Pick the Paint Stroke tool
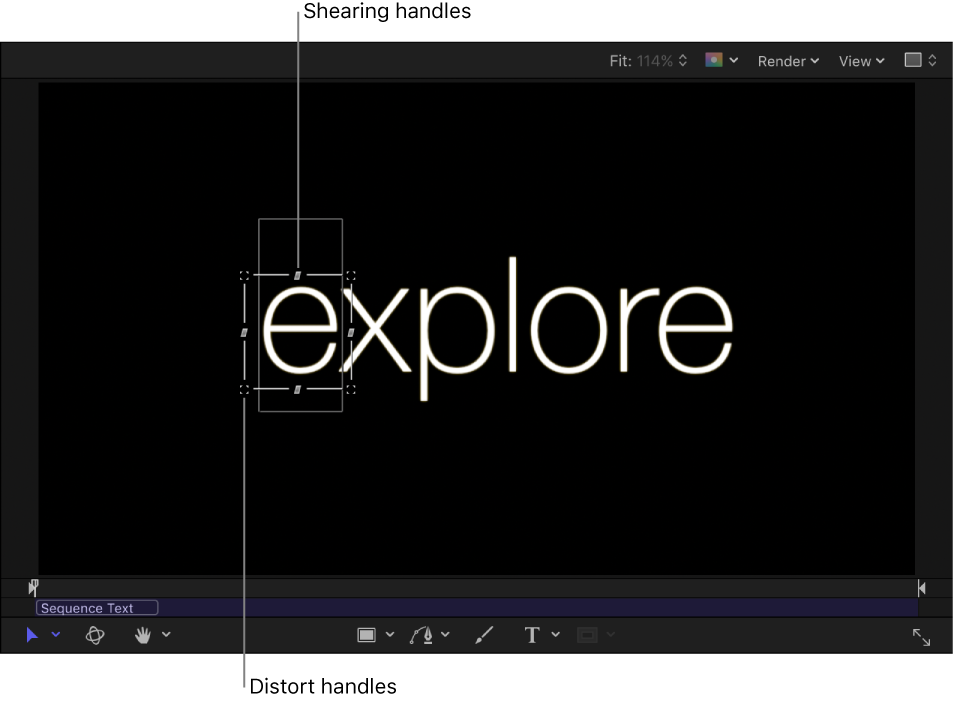954x704 pixels. (x=484, y=635)
